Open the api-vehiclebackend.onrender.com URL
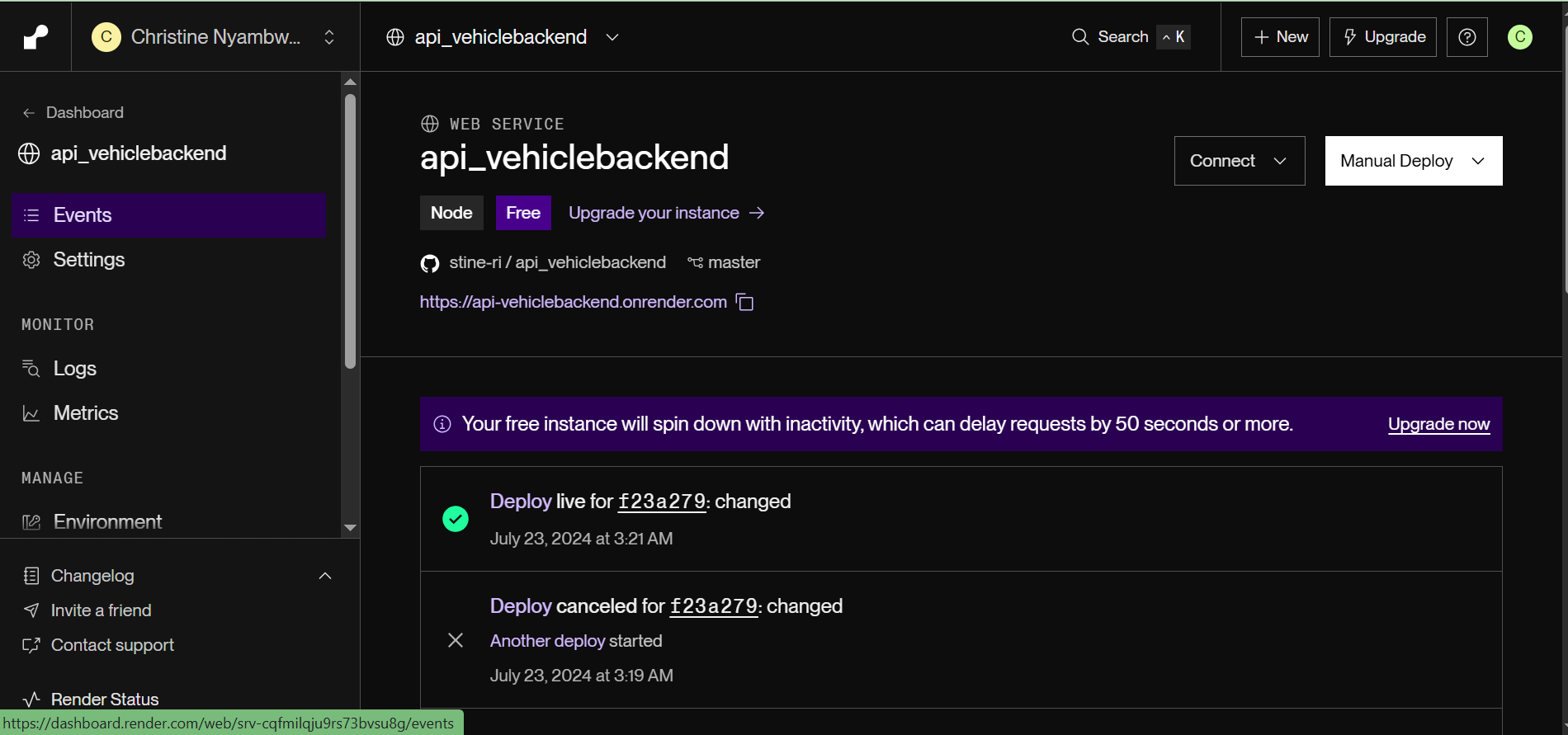This screenshot has height=735, width=1568. (x=573, y=302)
